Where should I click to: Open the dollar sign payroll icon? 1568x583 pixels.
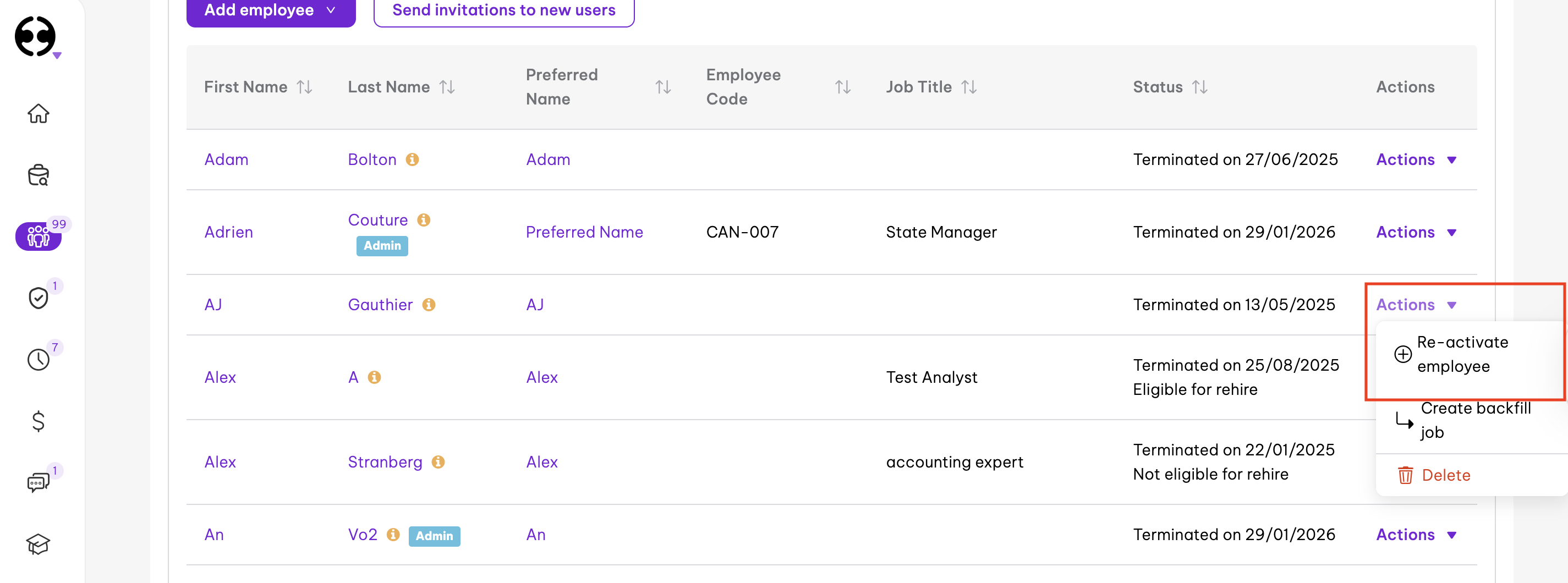tap(38, 421)
